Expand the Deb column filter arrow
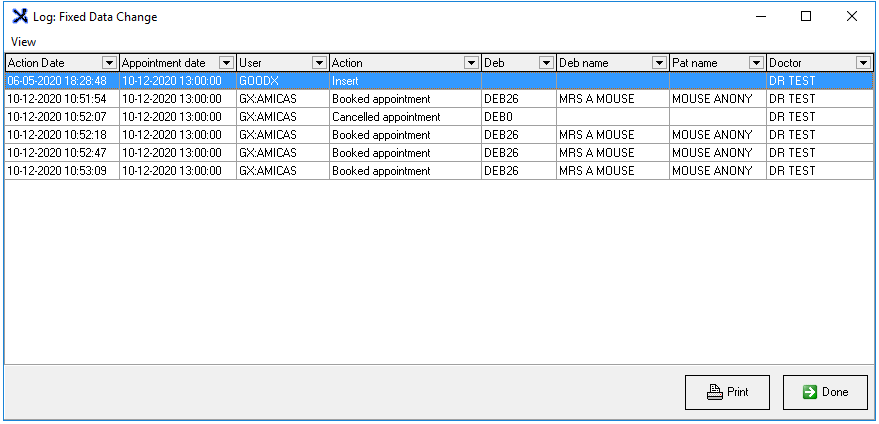Image resolution: width=879 pixels, height=424 pixels. coord(546,63)
